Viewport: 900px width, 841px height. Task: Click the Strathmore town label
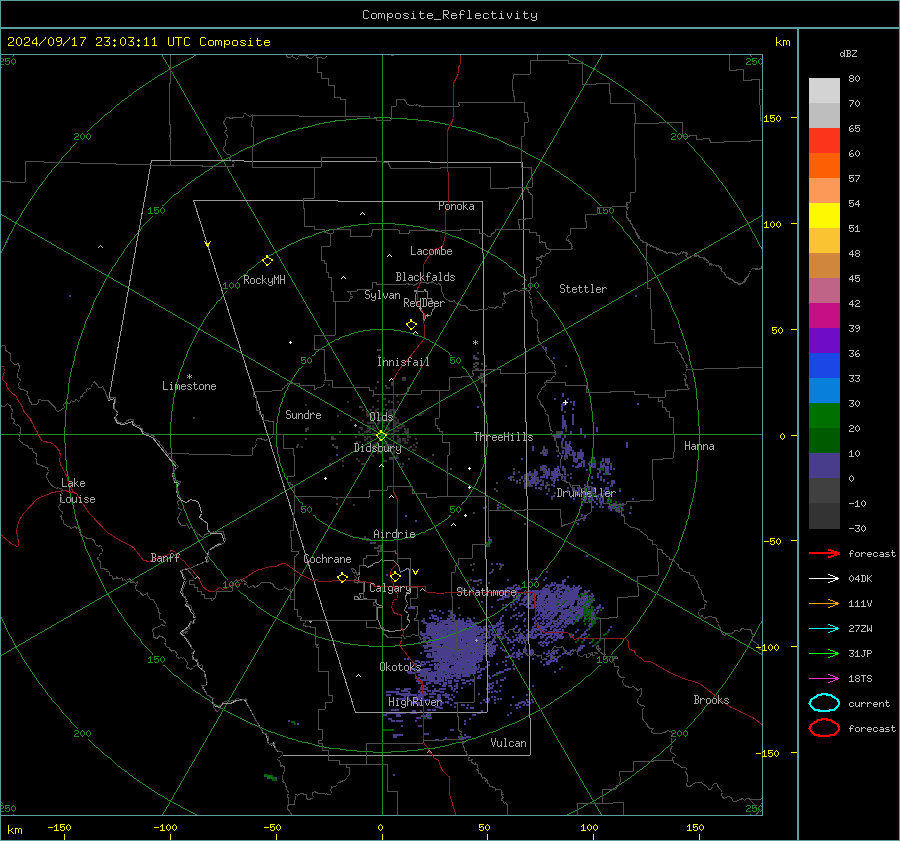click(x=487, y=591)
